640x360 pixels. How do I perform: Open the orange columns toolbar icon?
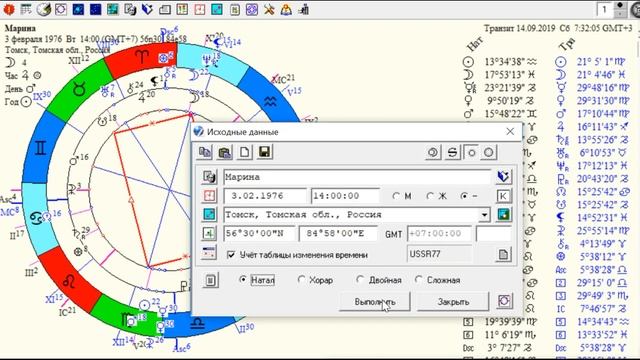click(x=182, y=9)
